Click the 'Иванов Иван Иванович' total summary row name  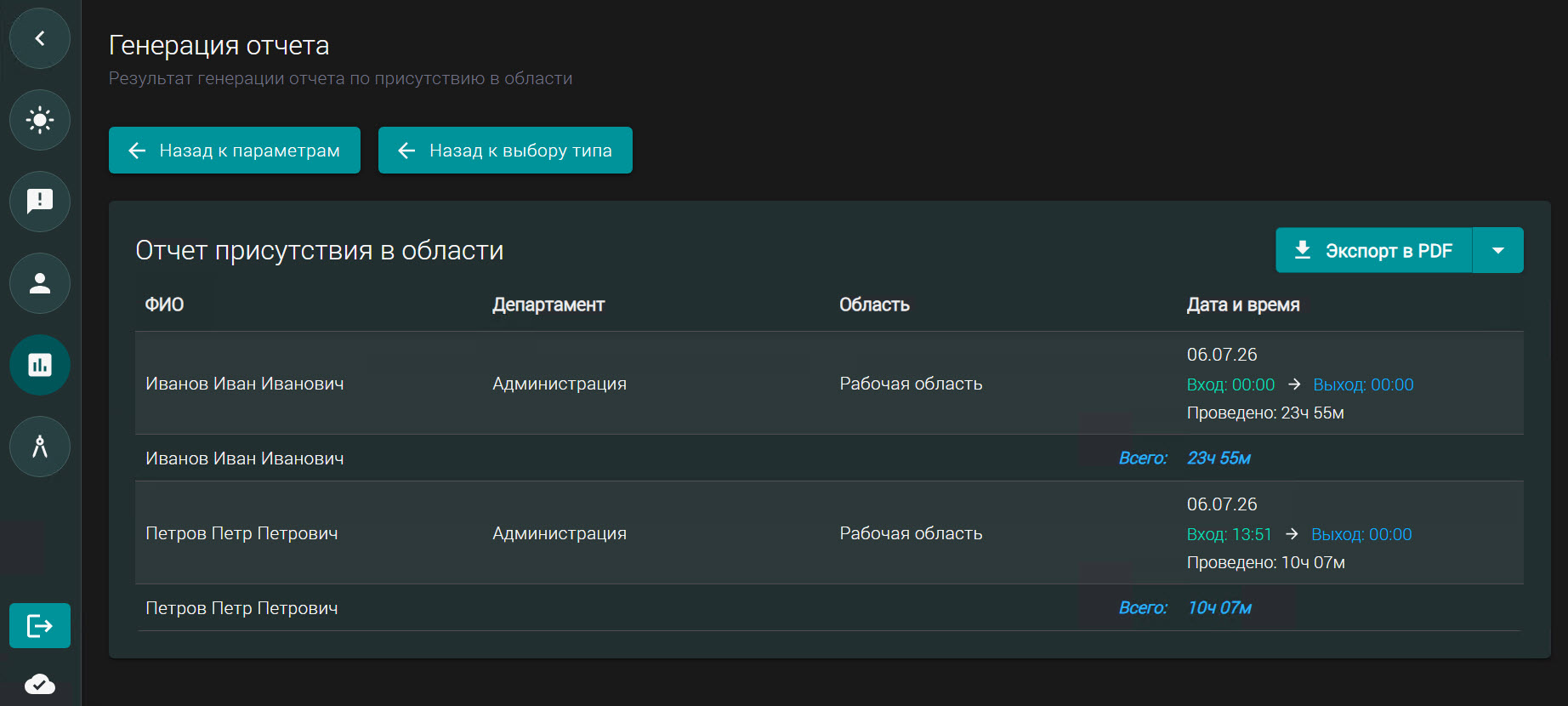[245, 458]
